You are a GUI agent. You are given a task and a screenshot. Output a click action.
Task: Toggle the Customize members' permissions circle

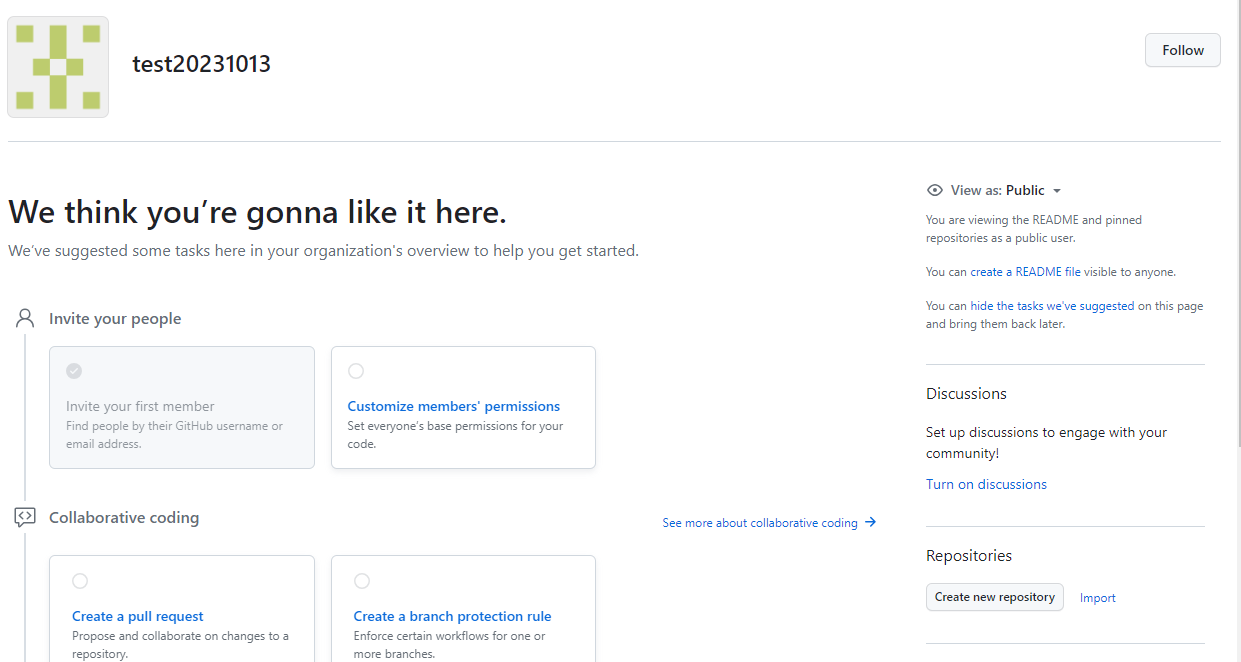coord(356,371)
